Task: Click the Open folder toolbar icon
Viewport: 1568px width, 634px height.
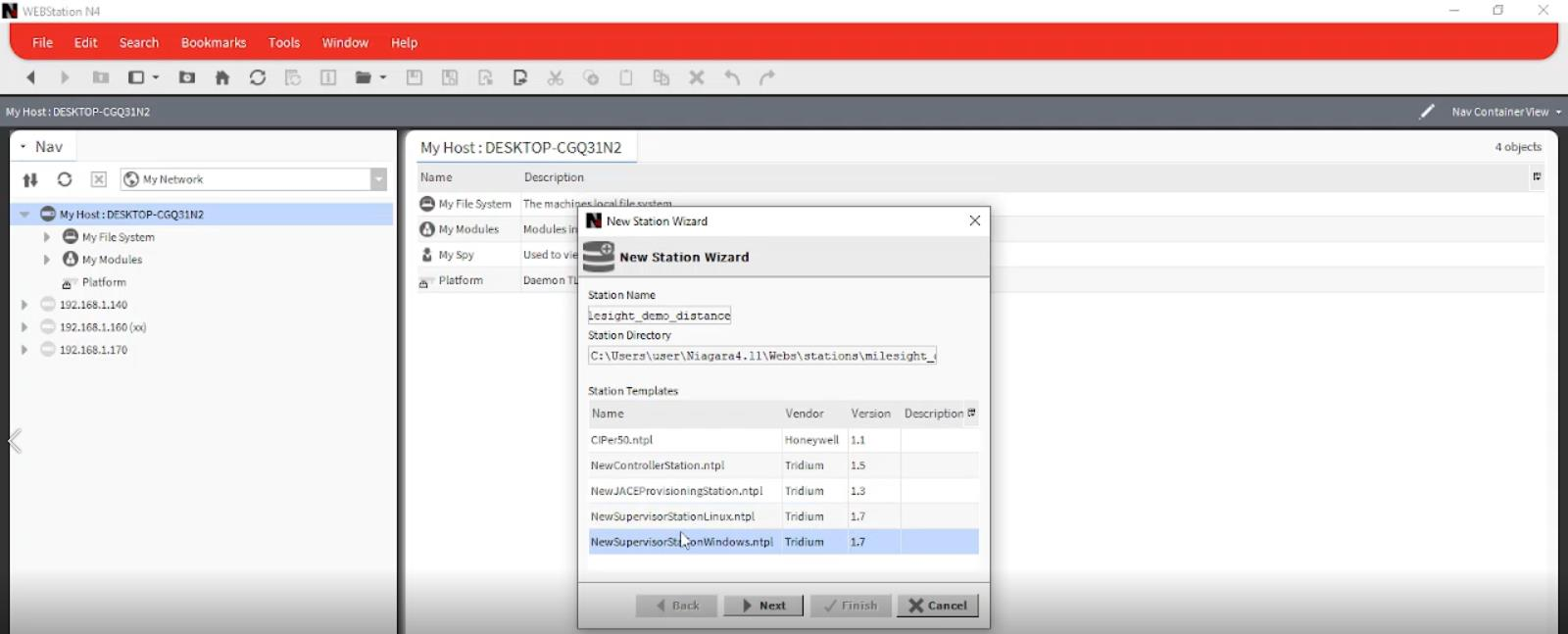Action: click(364, 77)
